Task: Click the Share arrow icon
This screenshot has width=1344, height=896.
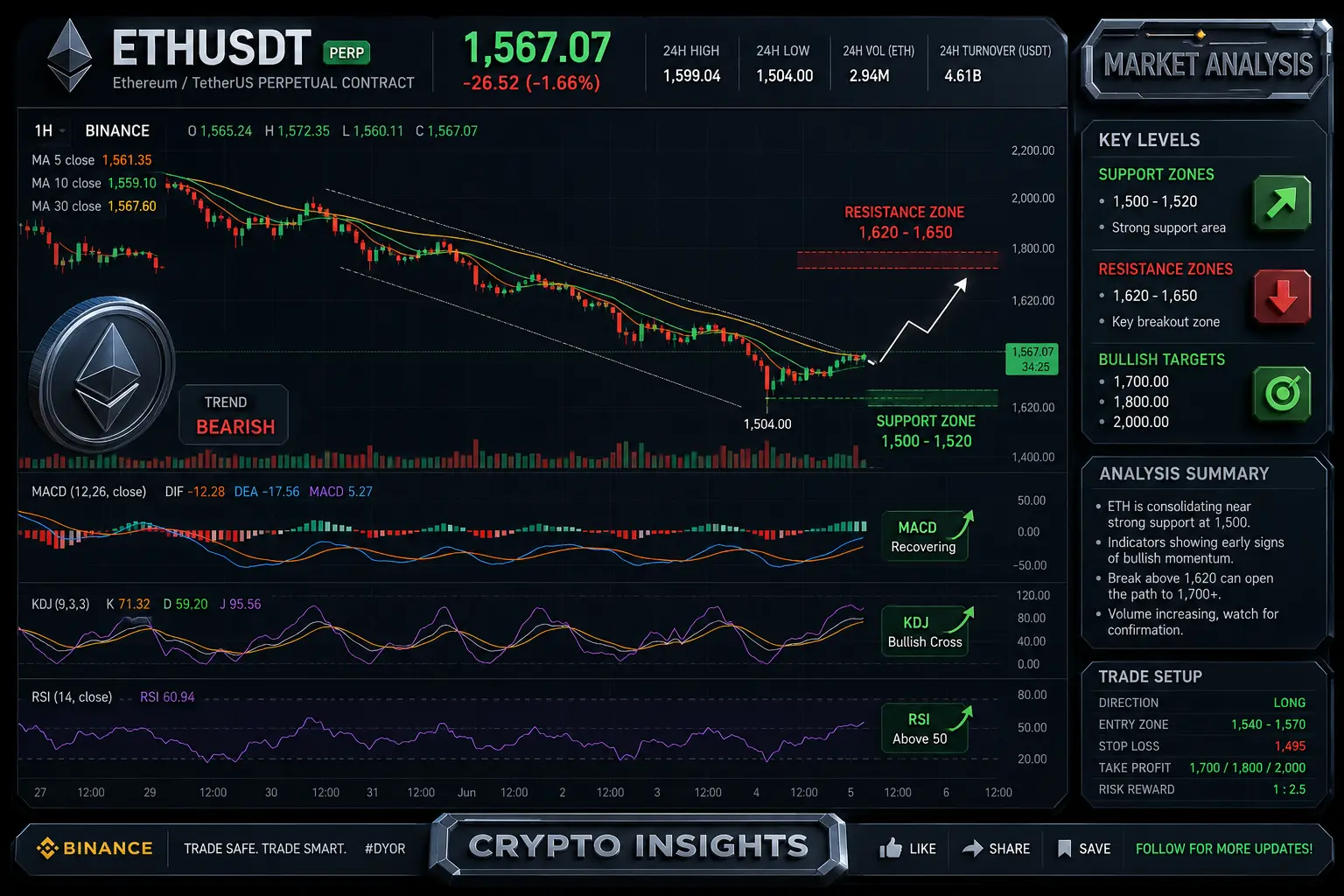Action: tap(972, 848)
